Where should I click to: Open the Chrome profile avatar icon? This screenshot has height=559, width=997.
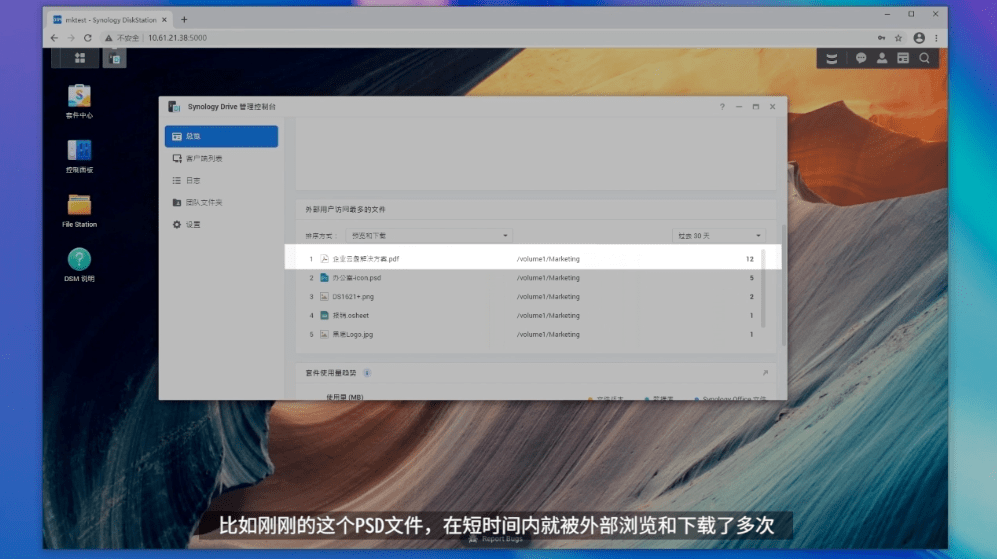pyautogui.click(x=919, y=38)
